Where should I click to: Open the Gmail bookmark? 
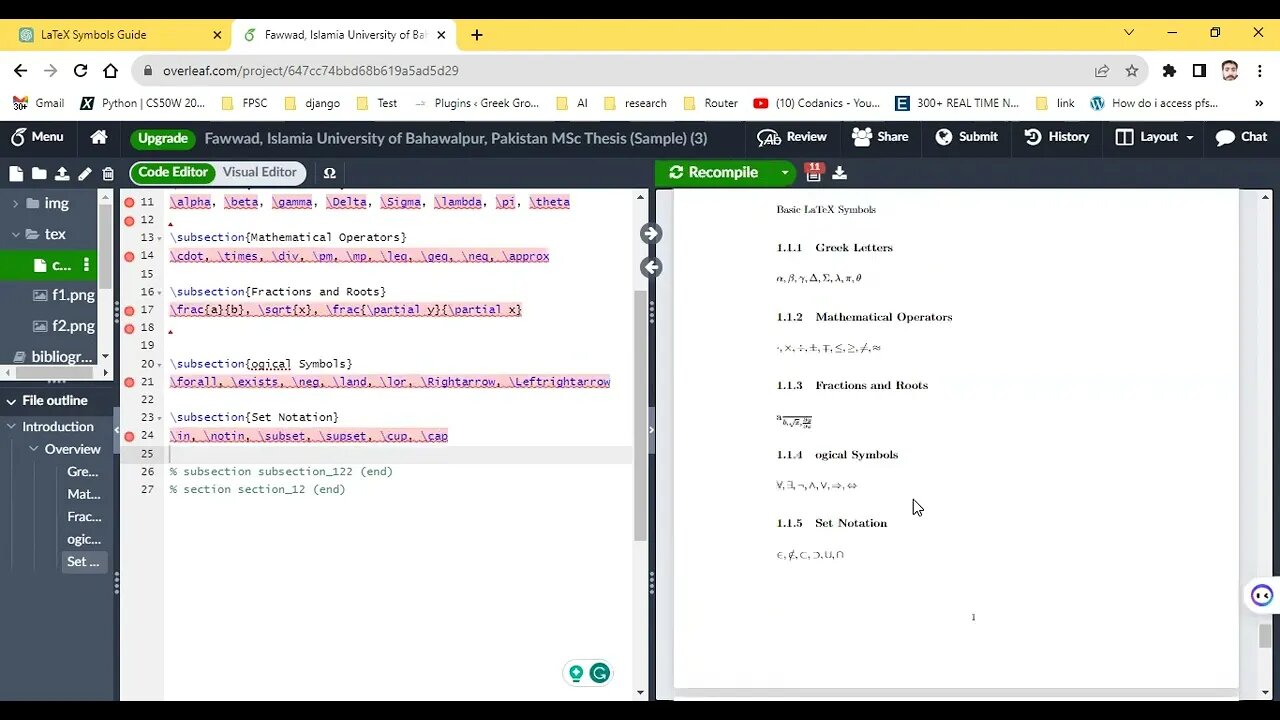click(x=38, y=103)
